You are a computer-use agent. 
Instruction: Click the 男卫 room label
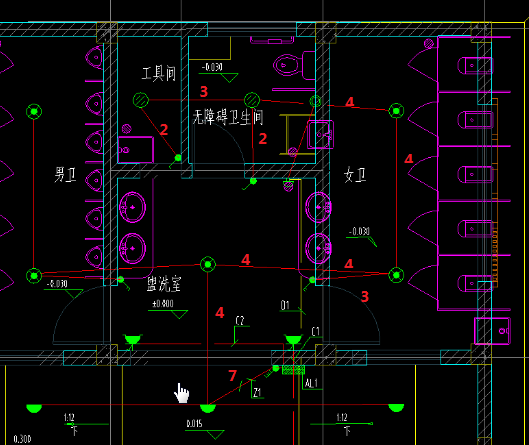coord(65,175)
